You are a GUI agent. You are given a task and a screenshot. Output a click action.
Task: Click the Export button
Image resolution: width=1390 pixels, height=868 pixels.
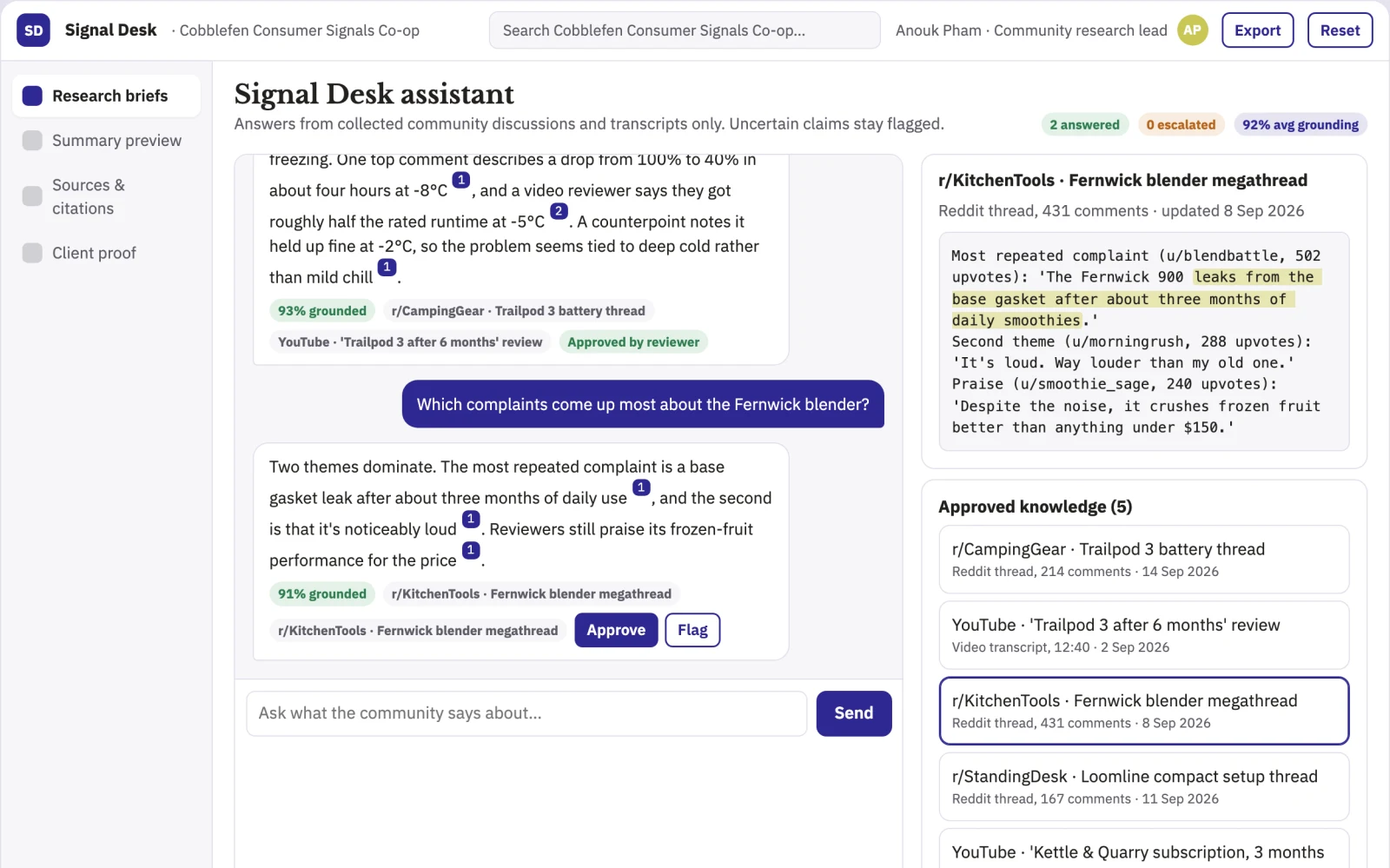1257,30
